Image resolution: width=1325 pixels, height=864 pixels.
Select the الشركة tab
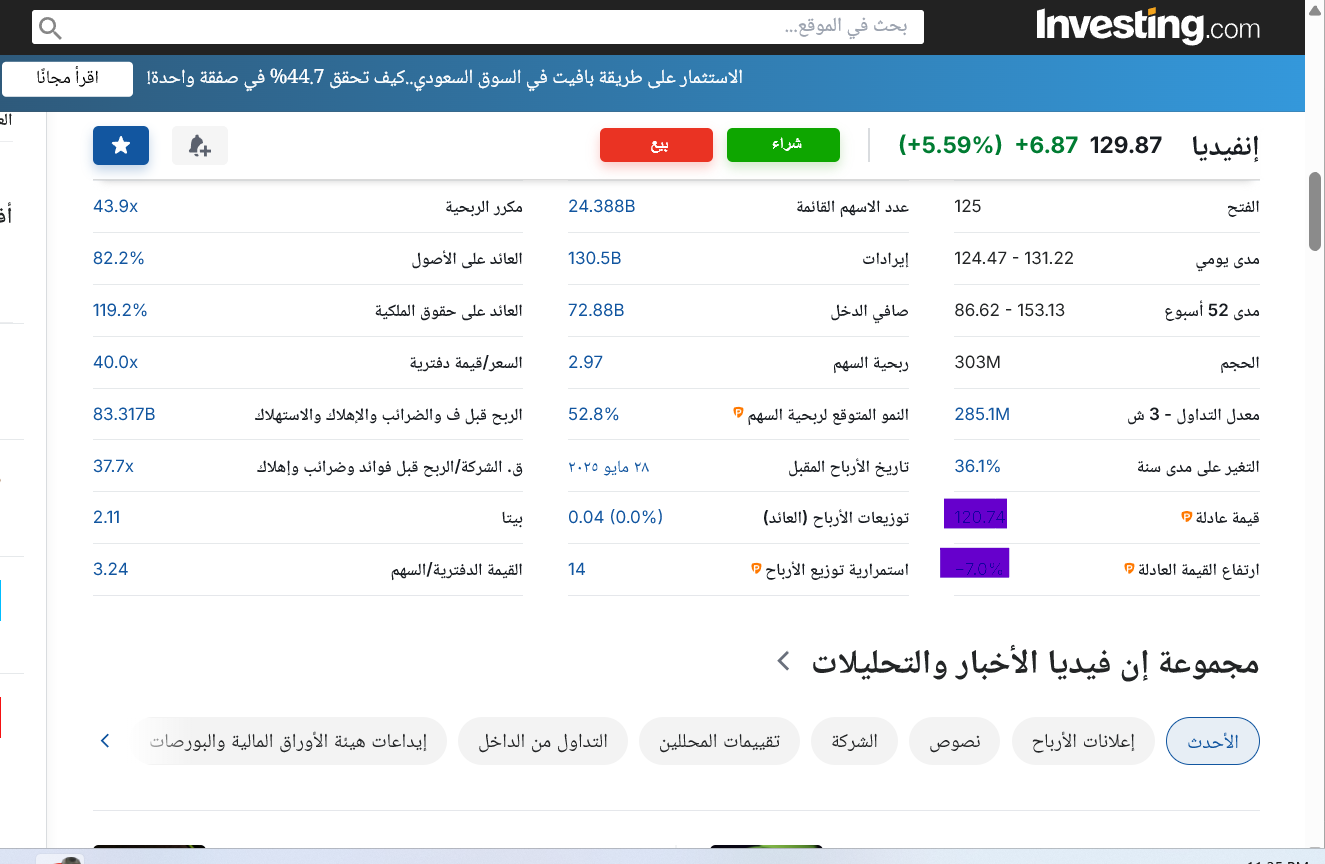pos(854,742)
